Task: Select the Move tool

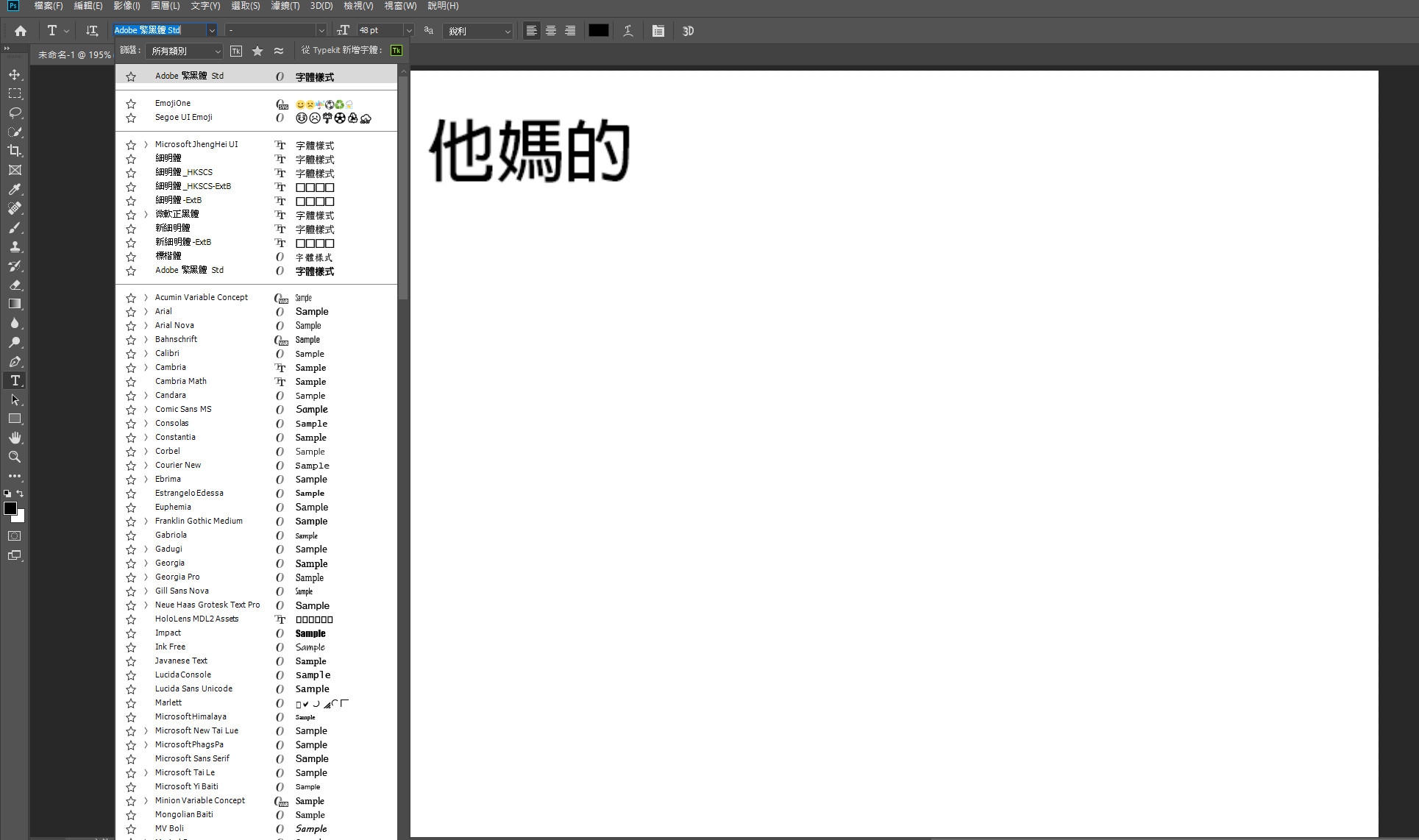Action: pyautogui.click(x=15, y=74)
